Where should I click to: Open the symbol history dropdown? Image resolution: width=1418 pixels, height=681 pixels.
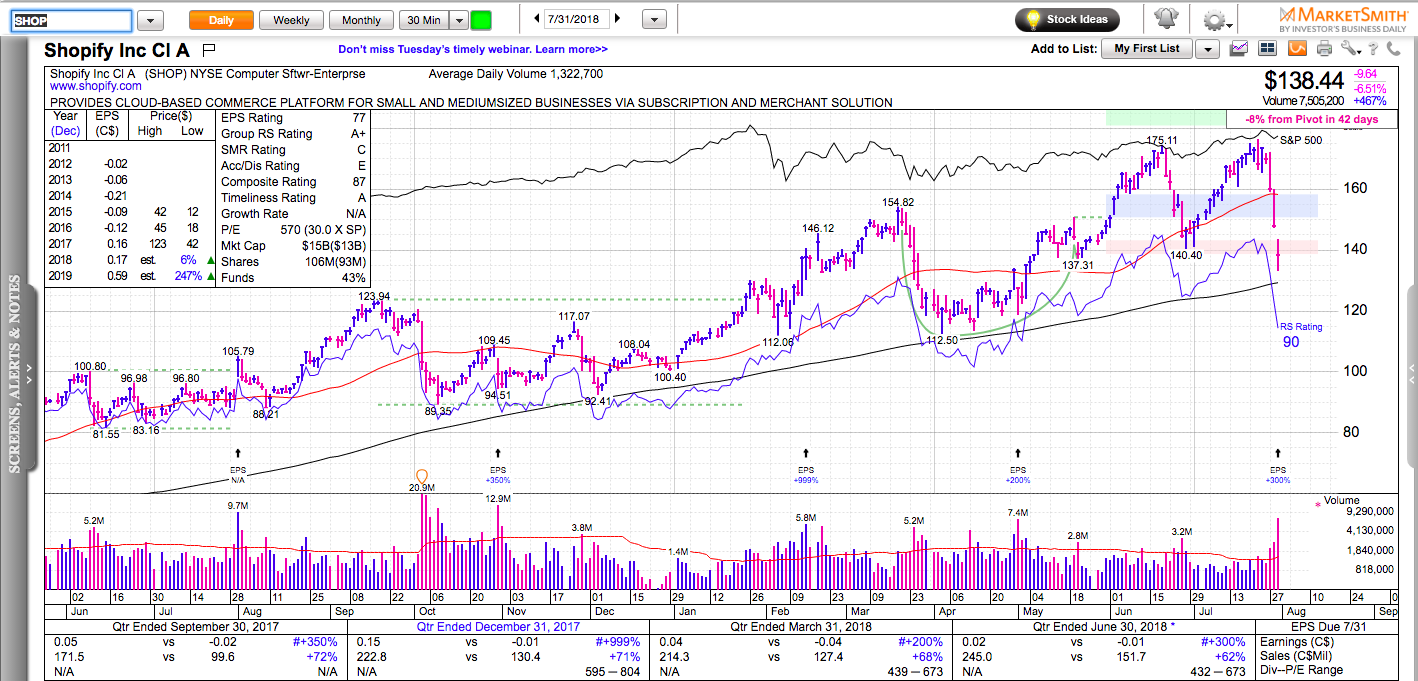(x=151, y=20)
